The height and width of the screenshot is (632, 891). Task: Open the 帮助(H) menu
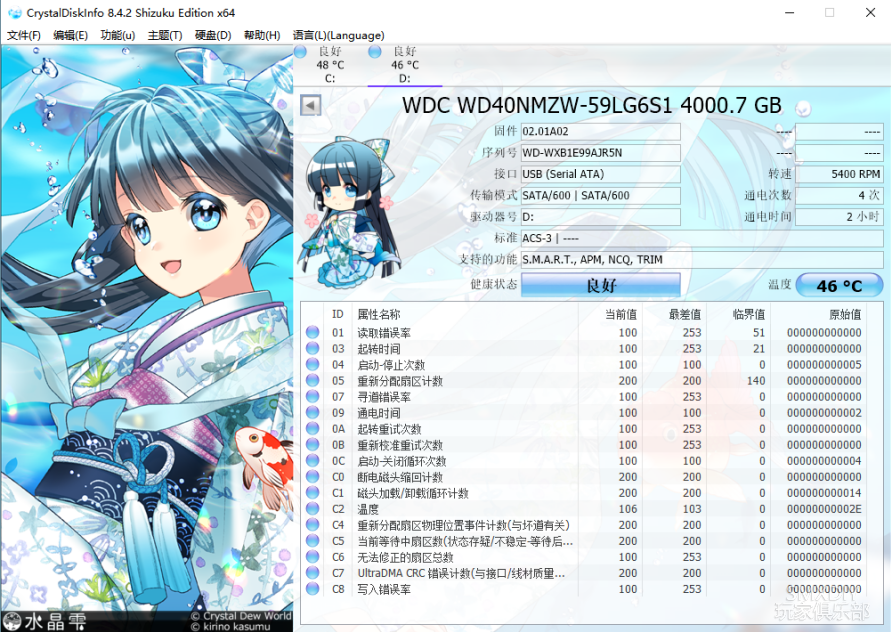point(262,35)
